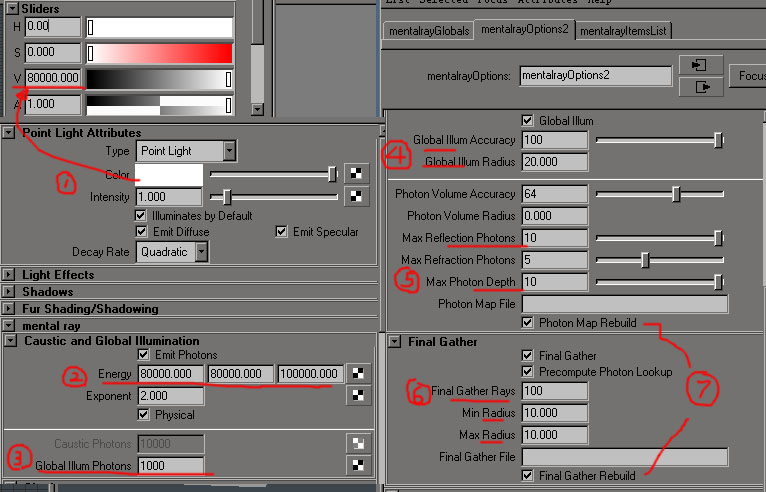Expand the Fur Shading/Shadowing section
Viewport: 766px width, 492px height.
(9, 309)
